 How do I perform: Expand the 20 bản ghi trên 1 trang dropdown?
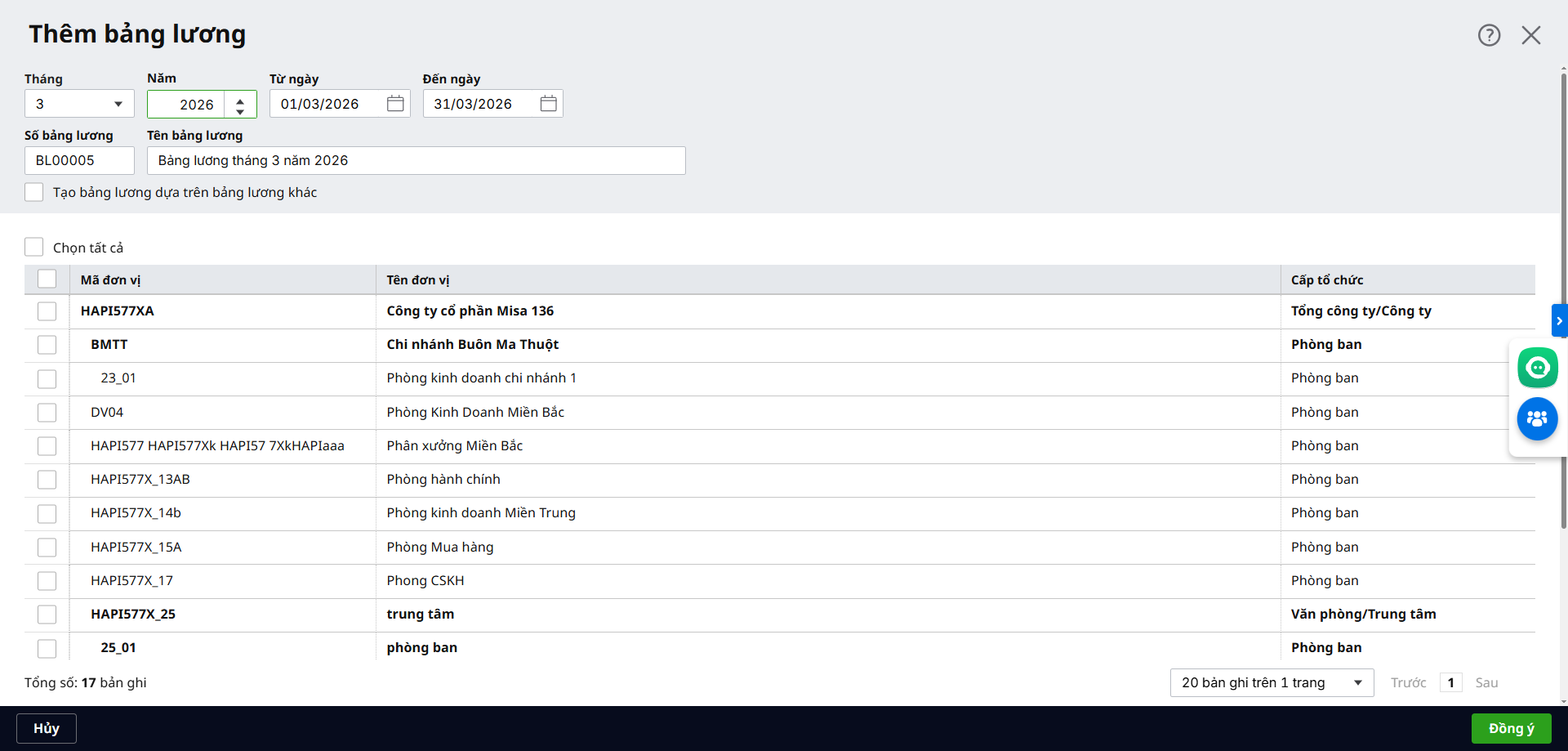(x=1272, y=682)
